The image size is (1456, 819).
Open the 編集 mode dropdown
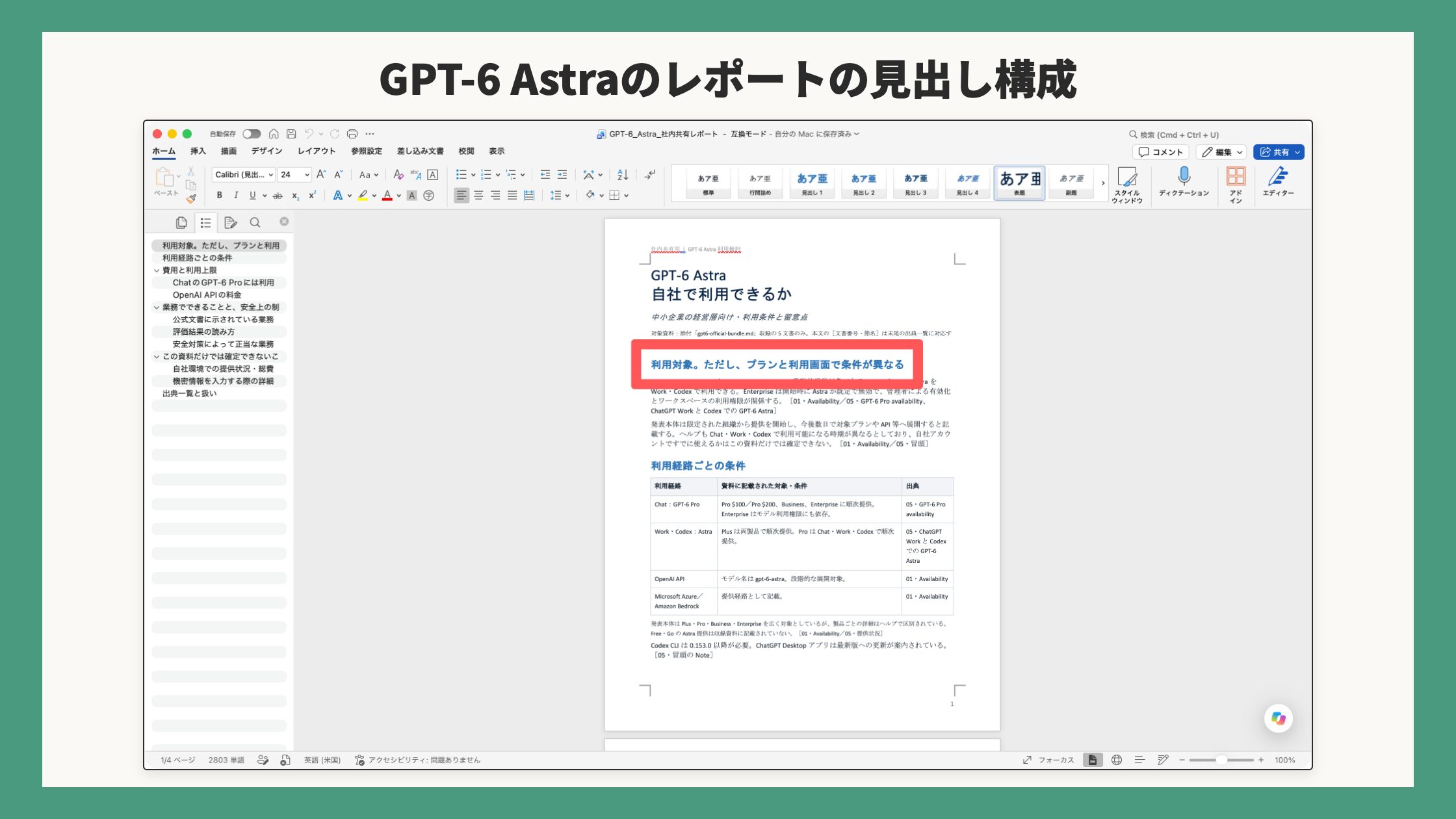pos(1221,152)
